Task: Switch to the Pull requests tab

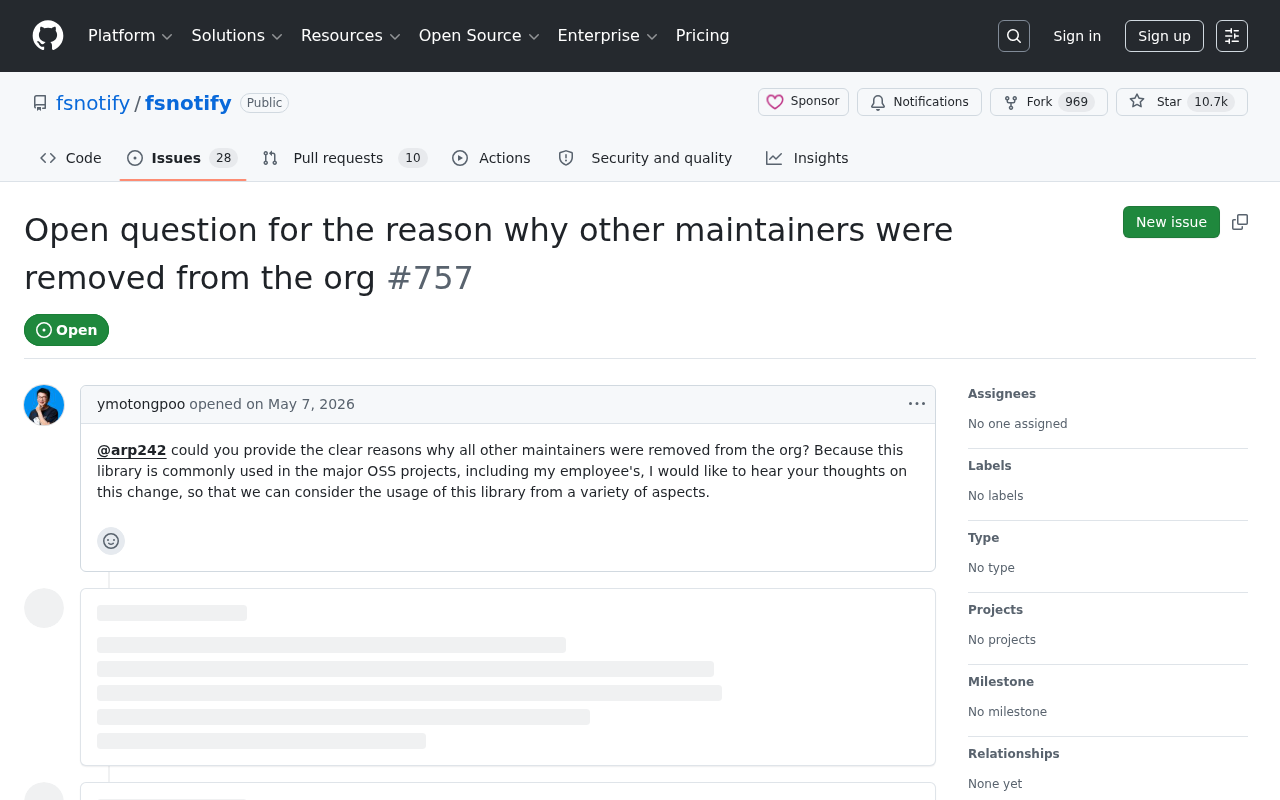Action: 345,158
